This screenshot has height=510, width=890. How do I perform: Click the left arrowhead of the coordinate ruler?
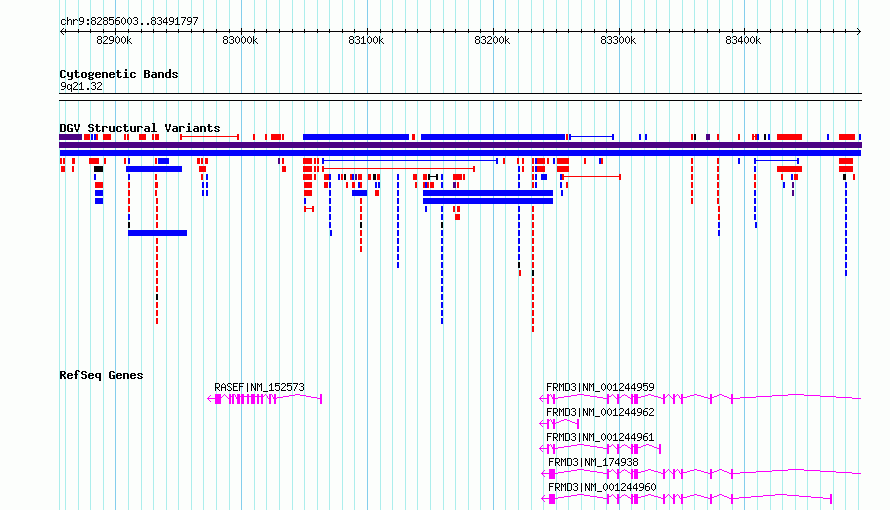pyautogui.click(x=62, y=32)
